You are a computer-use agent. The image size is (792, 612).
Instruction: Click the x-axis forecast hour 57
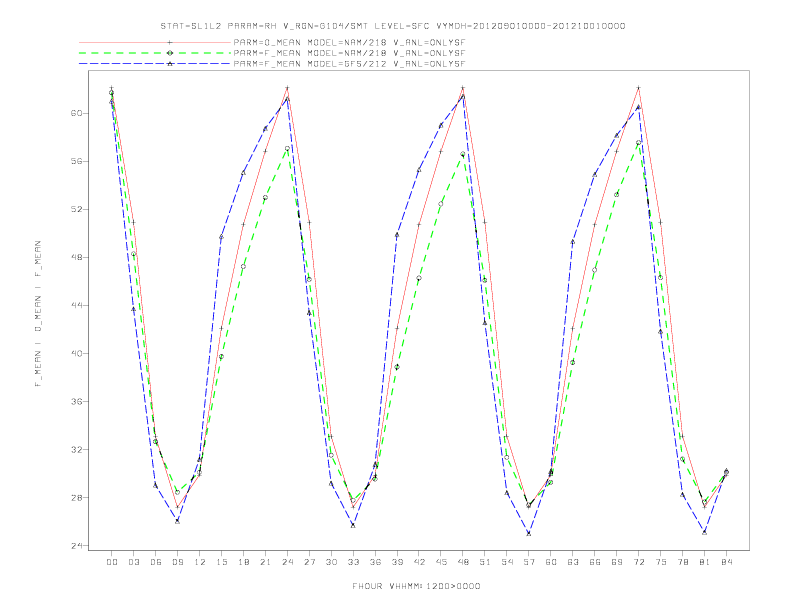coord(529,562)
